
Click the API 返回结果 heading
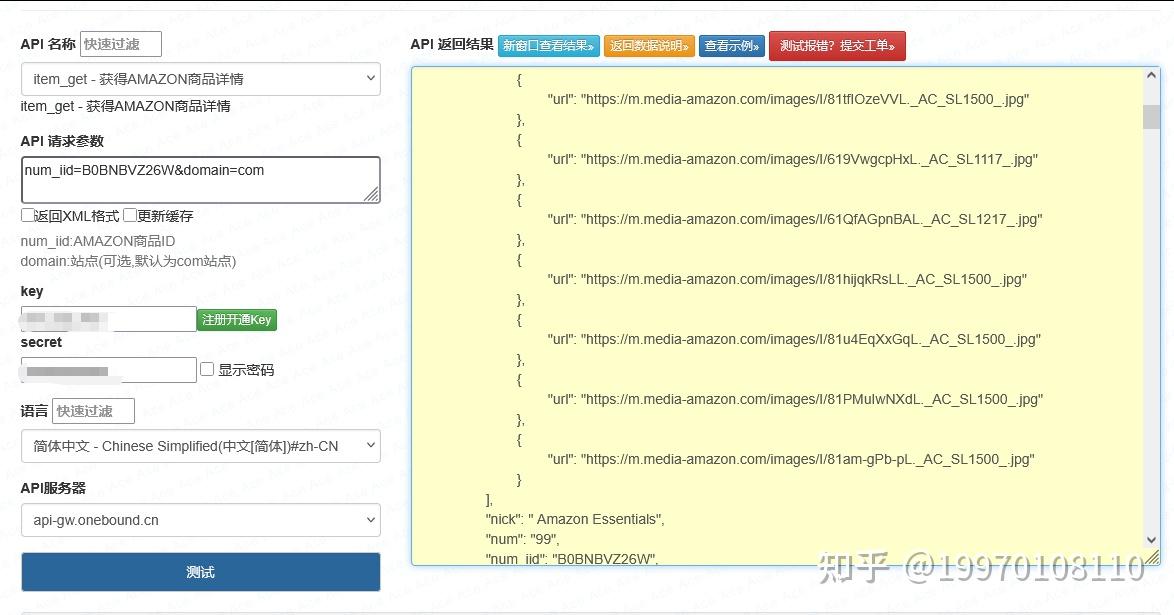tap(452, 45)
